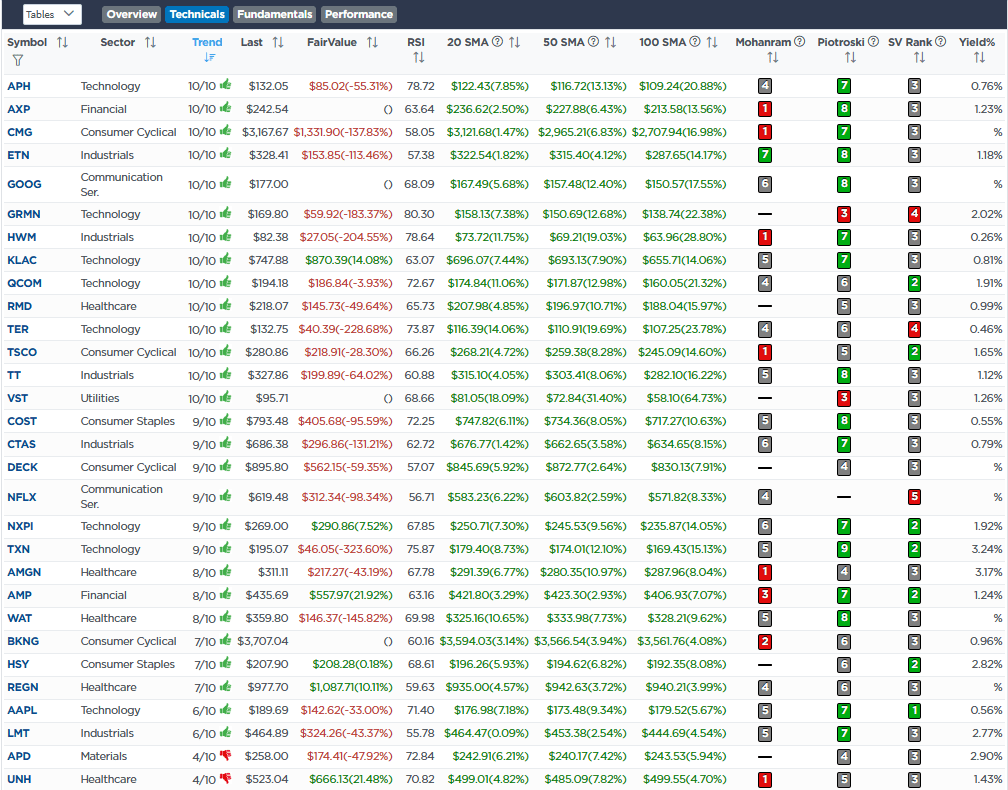The width and height of the screenshot is (1008, 790).
Task: Sort by Sector column arrows
Action: 150,42
